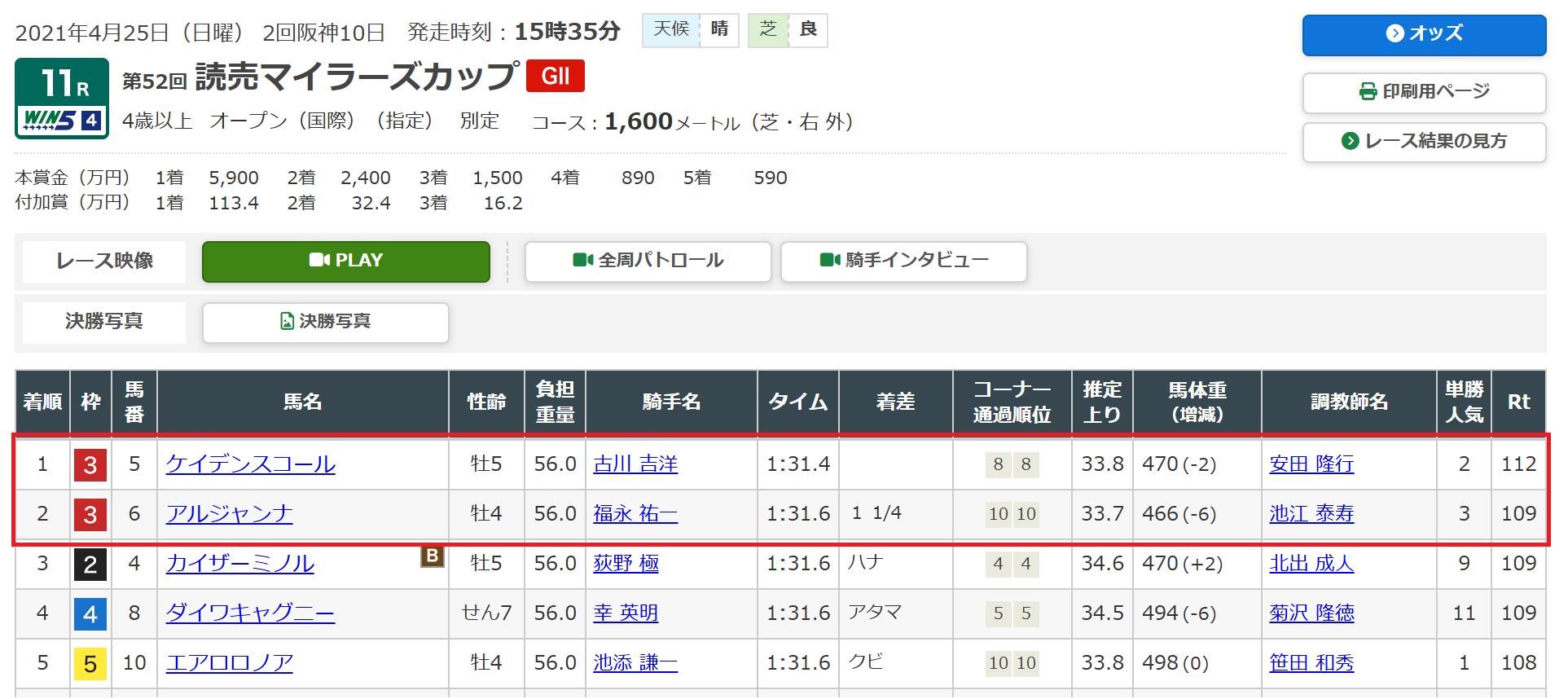1568x699 pixels.
Task: Click red frame number 3 for Cadence Call
Action: tap(90, 465)
